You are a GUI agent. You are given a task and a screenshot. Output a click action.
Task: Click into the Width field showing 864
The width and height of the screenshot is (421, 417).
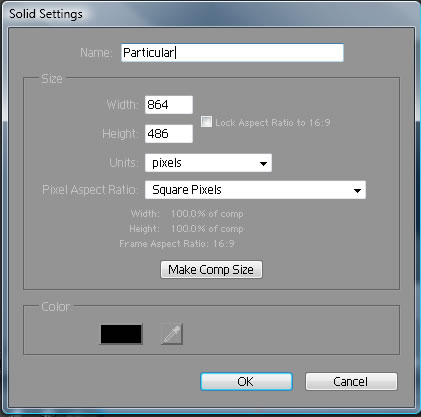(169, 105)
